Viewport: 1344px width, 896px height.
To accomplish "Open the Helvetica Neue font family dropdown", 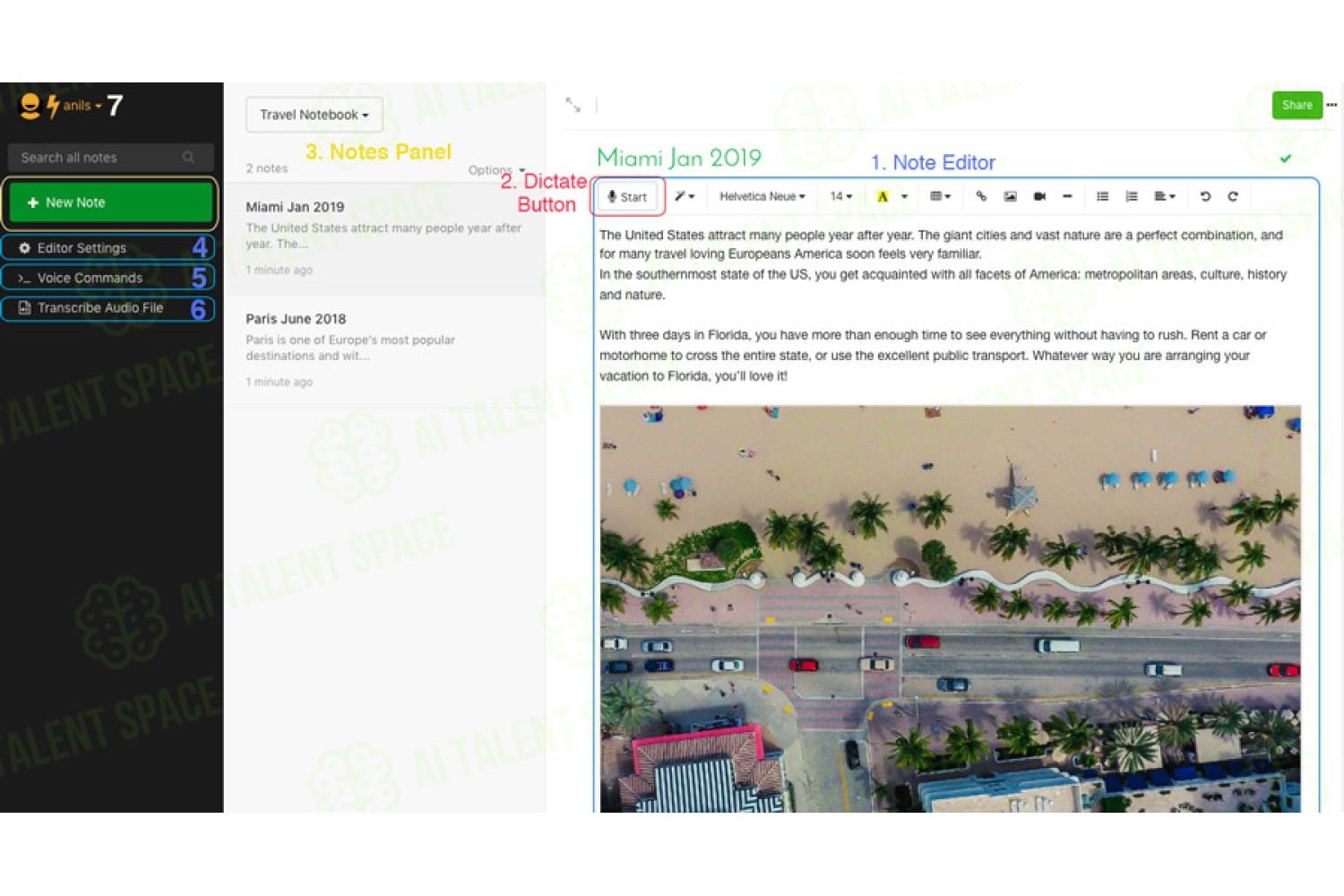I will (x=762, y=196).
